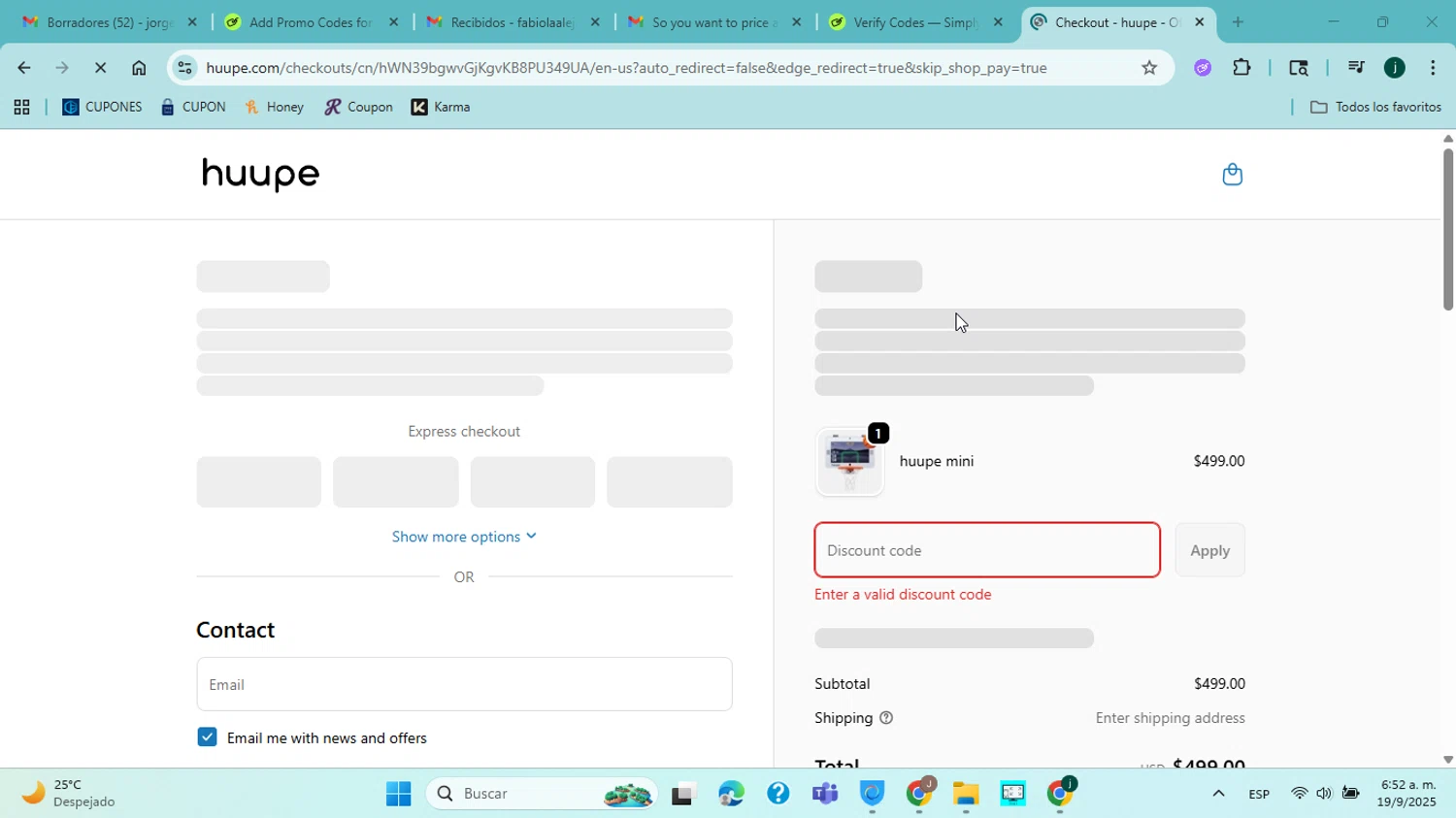The height and width of the screenshot is (818, 1456).
Task: Expand Show more options for express checkout
Action: pos(464,537)
